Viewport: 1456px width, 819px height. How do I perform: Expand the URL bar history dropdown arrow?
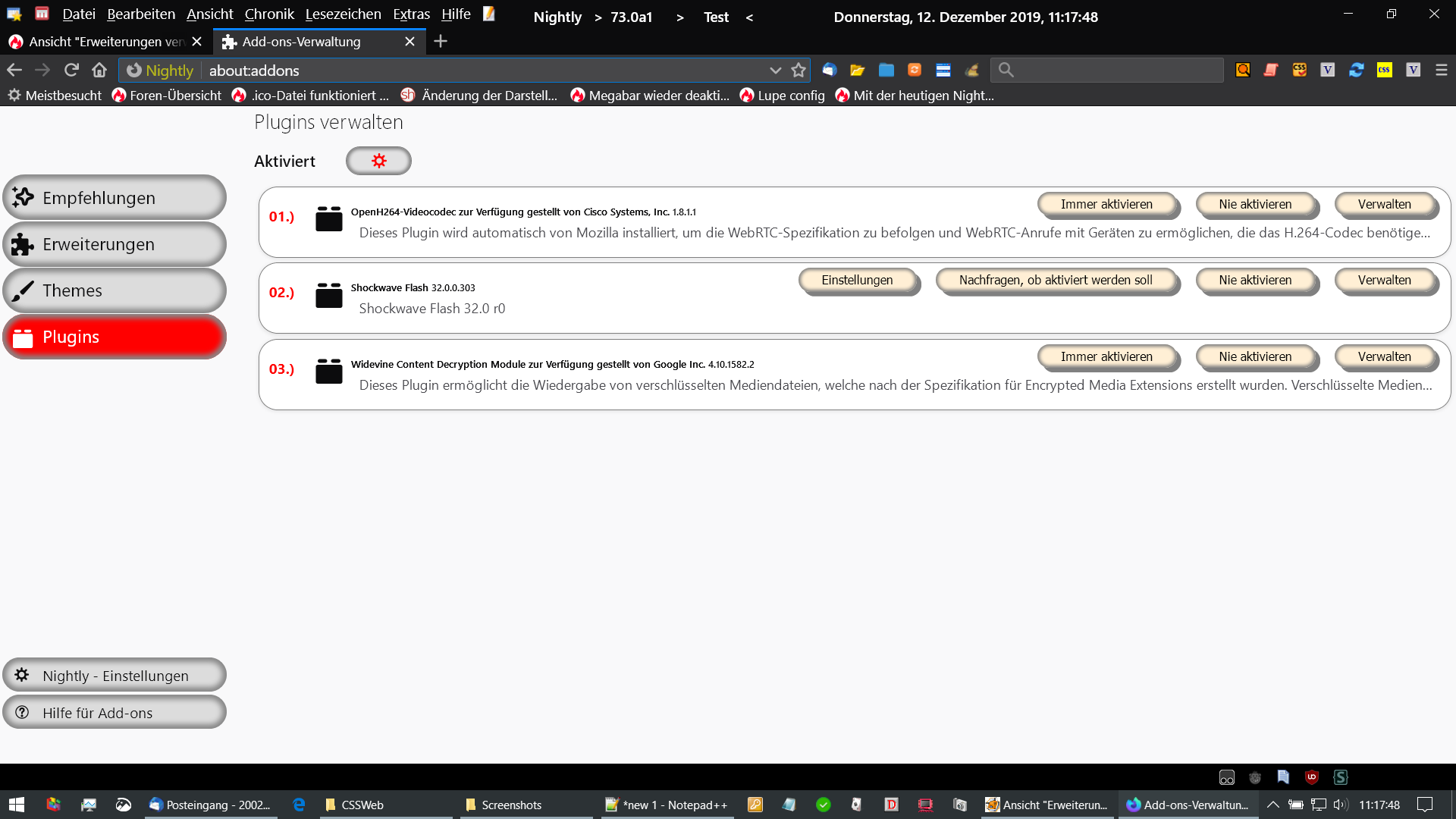click(775, 71)
